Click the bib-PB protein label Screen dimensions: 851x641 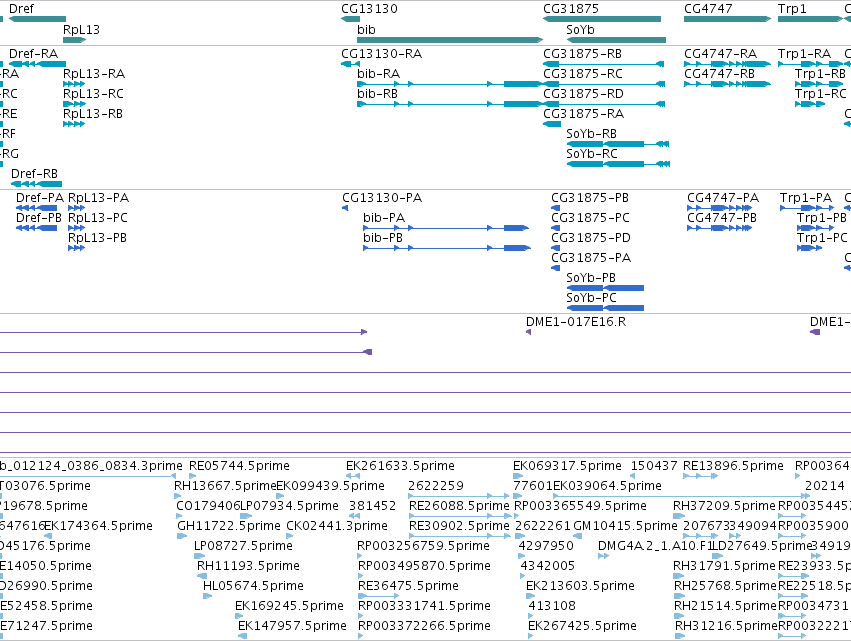pyautogui.click(x=383, y=238)
